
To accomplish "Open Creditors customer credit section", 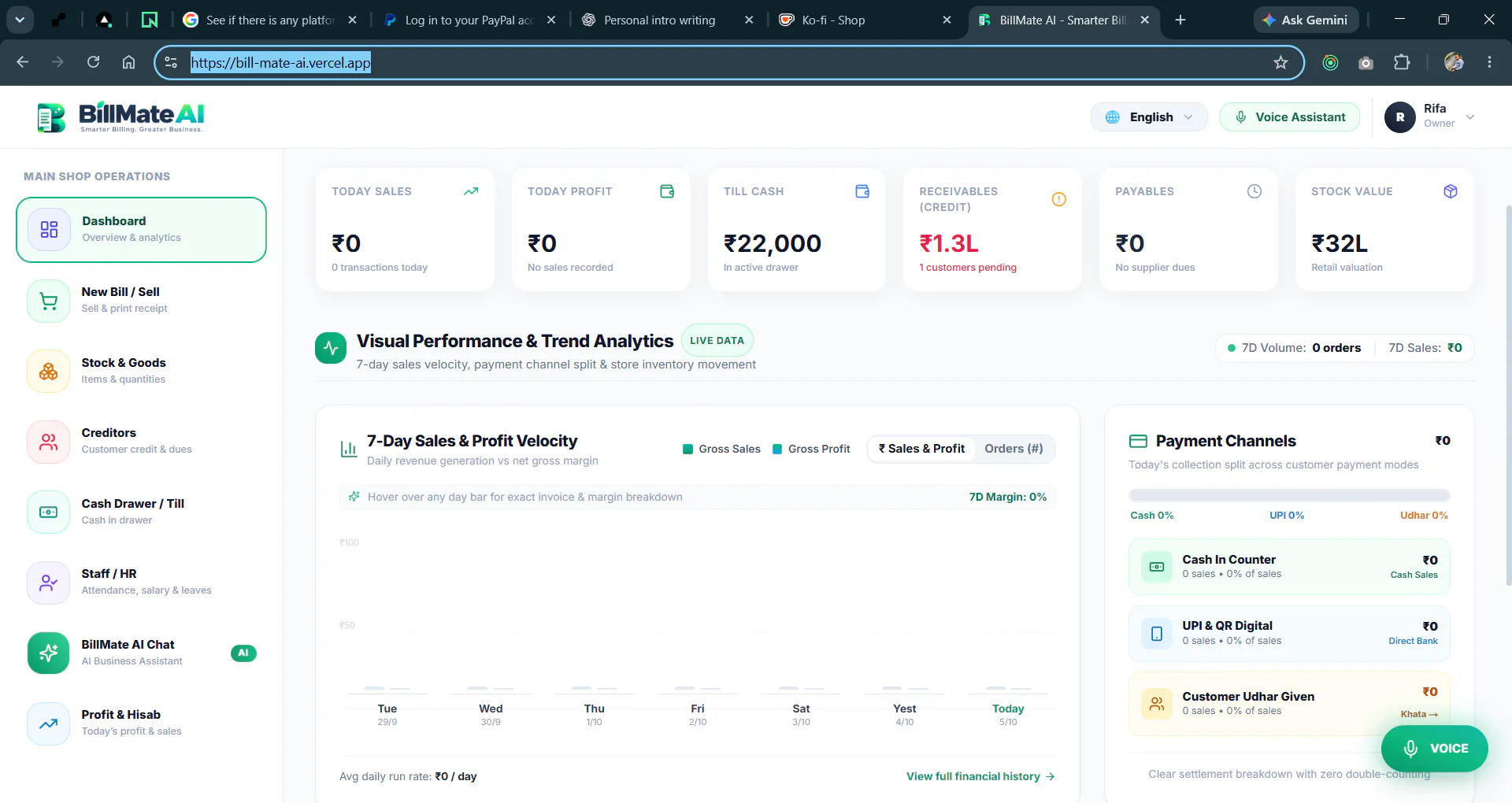I will click(x=141, y=441).
